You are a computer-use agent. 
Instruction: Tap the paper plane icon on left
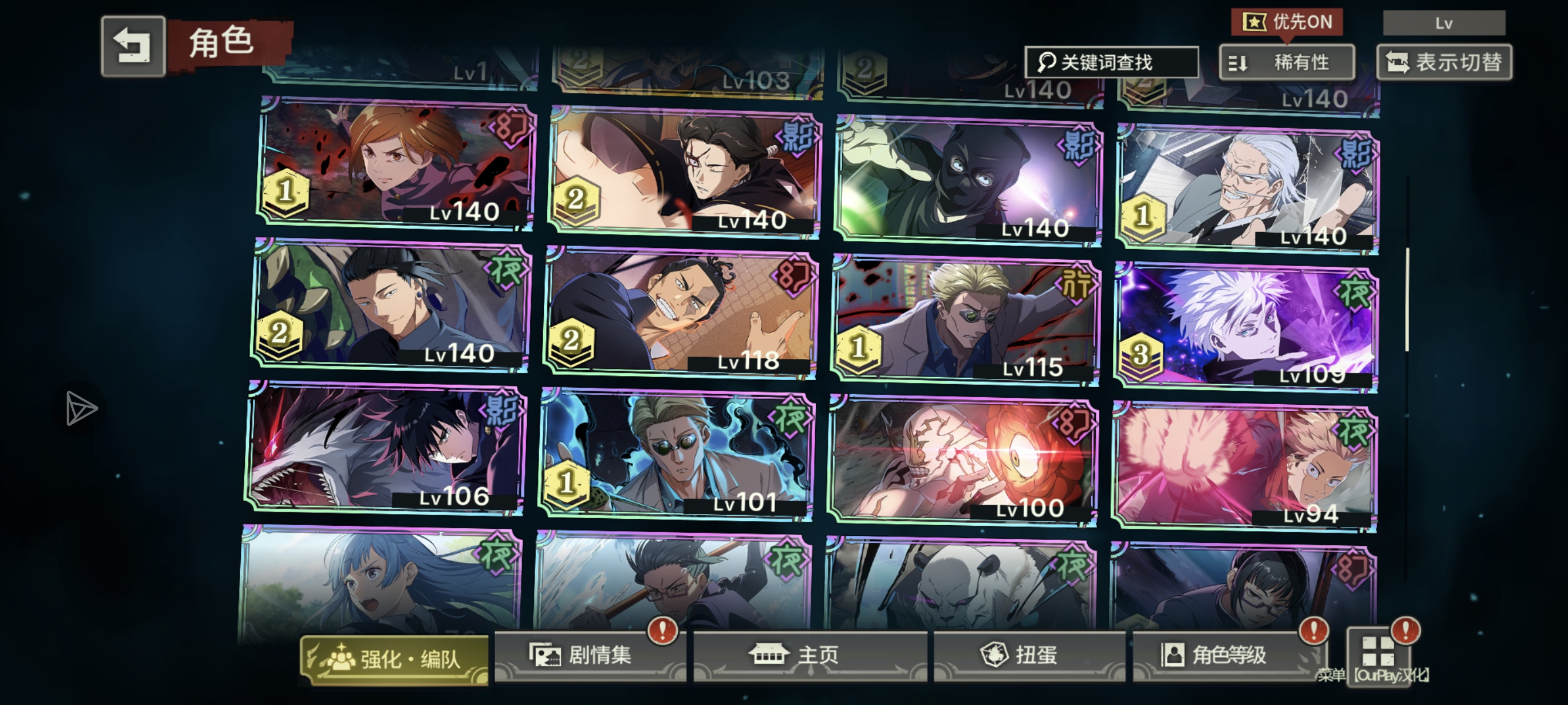[x=81, y=408]
